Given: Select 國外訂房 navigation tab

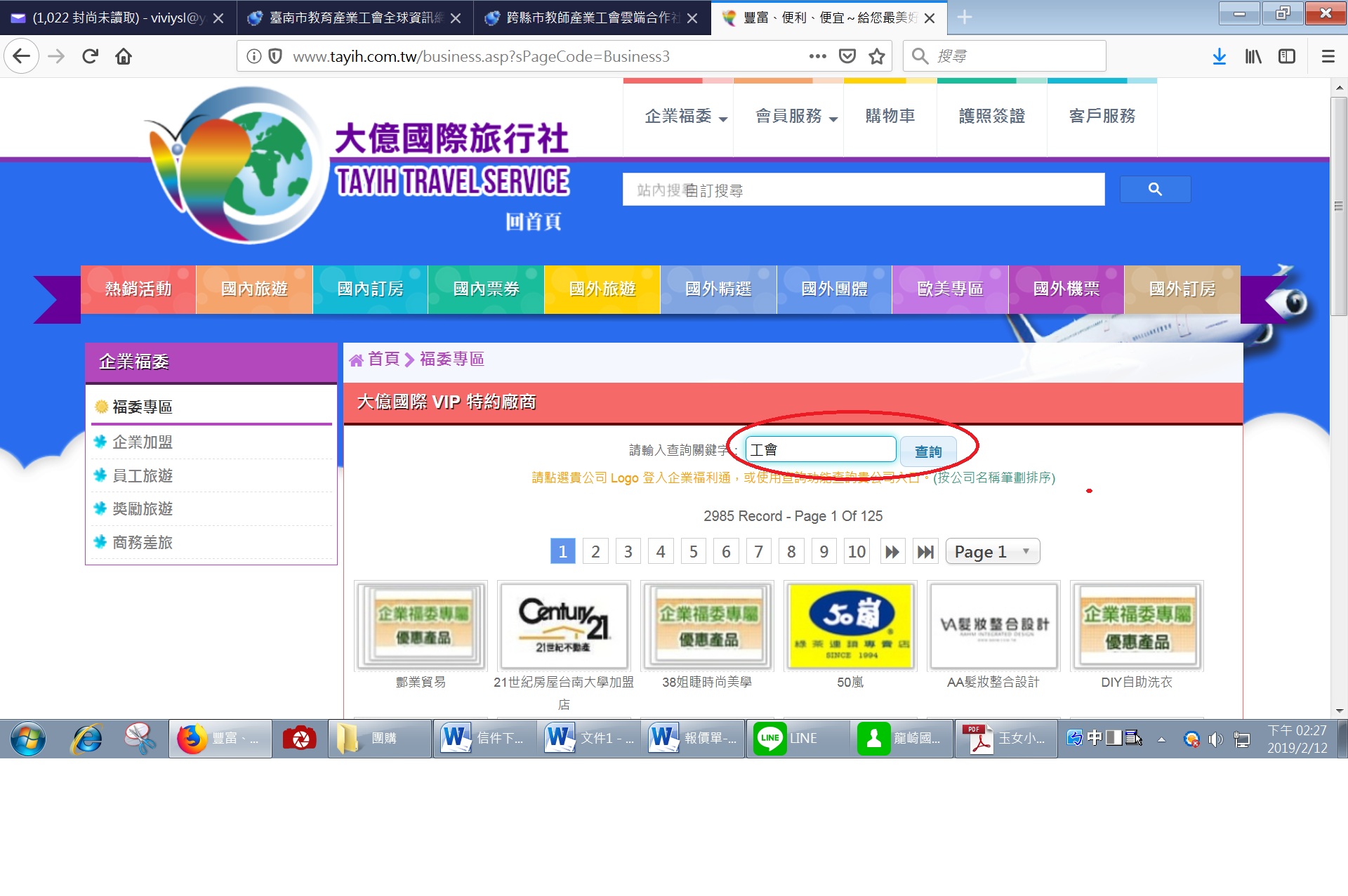Looking at the screenshot, I should [x=1182, y=289].
